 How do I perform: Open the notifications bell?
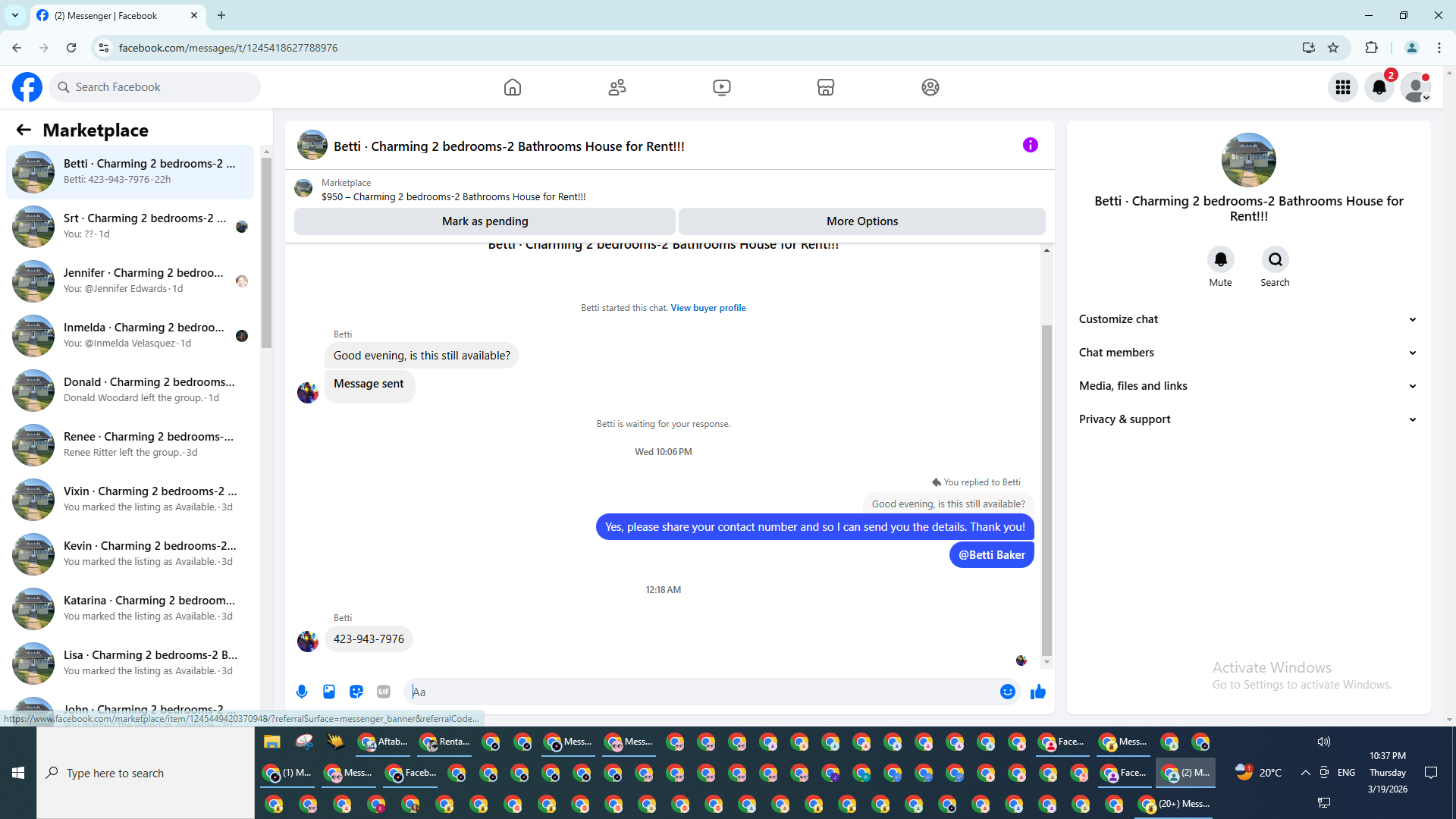pyautogui.click(x=1379, y=87)
